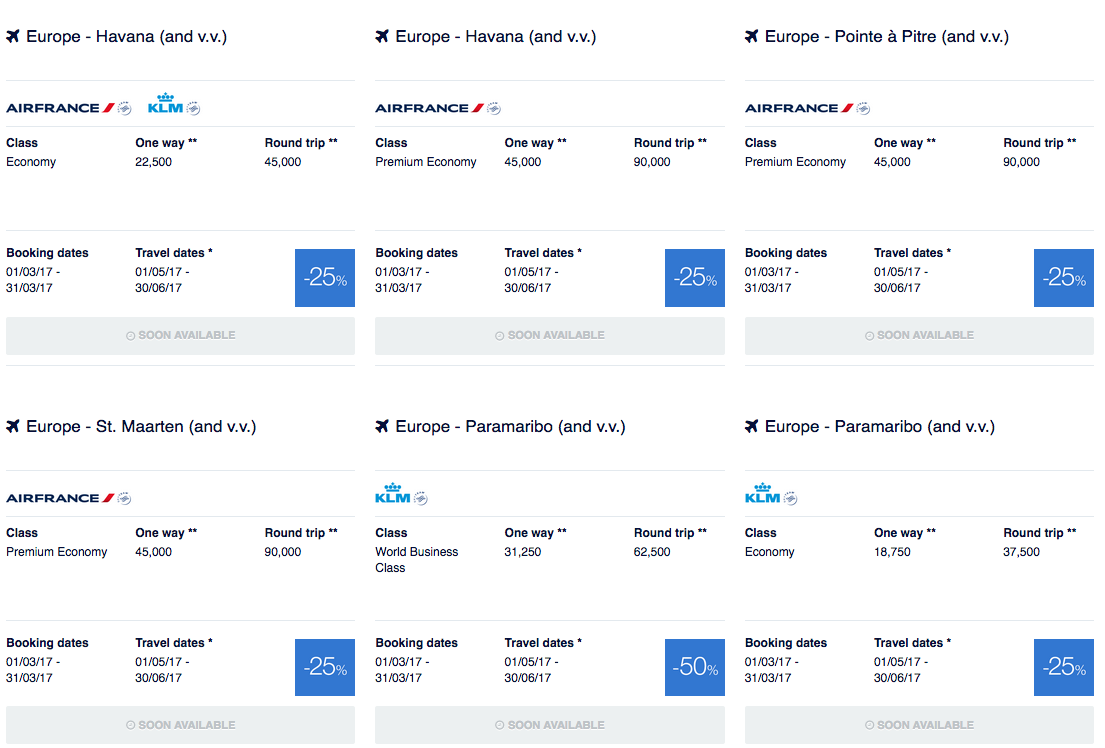Select the 18,750 one way Paramaribo Economy price

pos(892,552)
